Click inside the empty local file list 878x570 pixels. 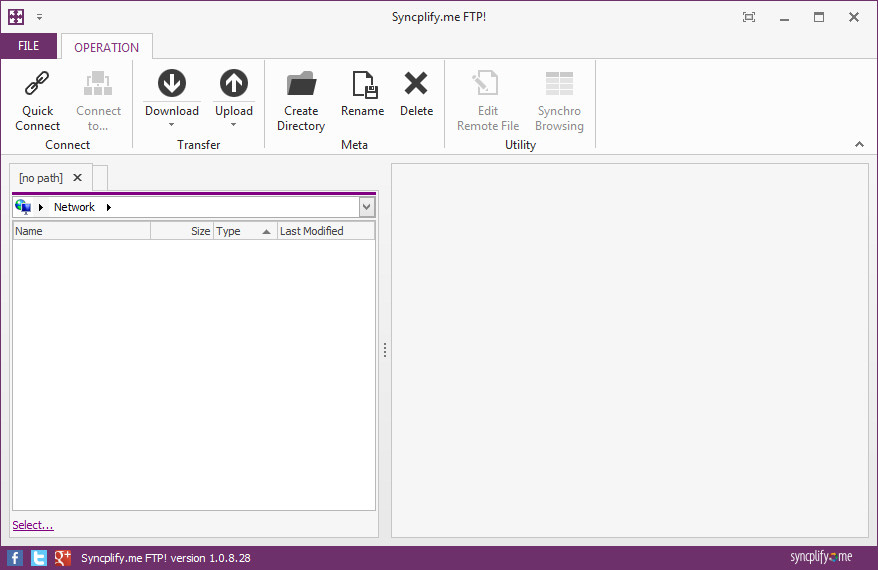tap(194, 375)
